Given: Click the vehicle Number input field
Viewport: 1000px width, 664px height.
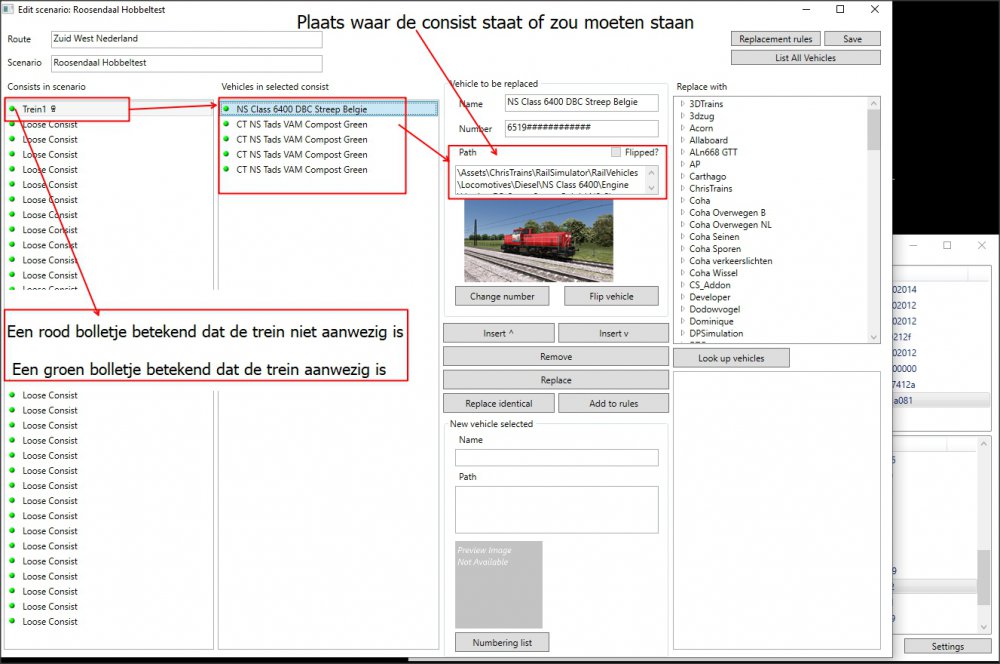Looking at the screenshot, I should click(580, 129).
